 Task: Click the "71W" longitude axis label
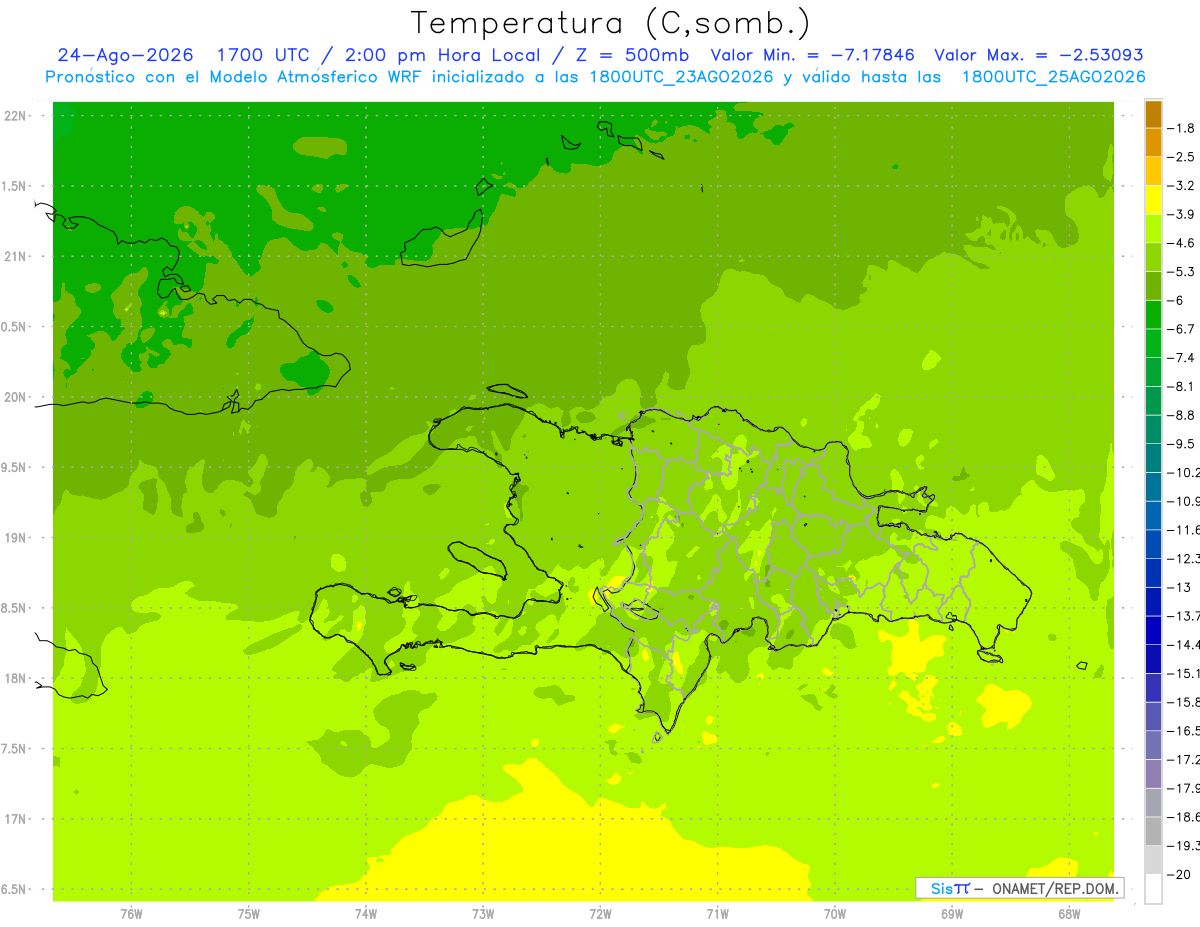pos(717,914)
